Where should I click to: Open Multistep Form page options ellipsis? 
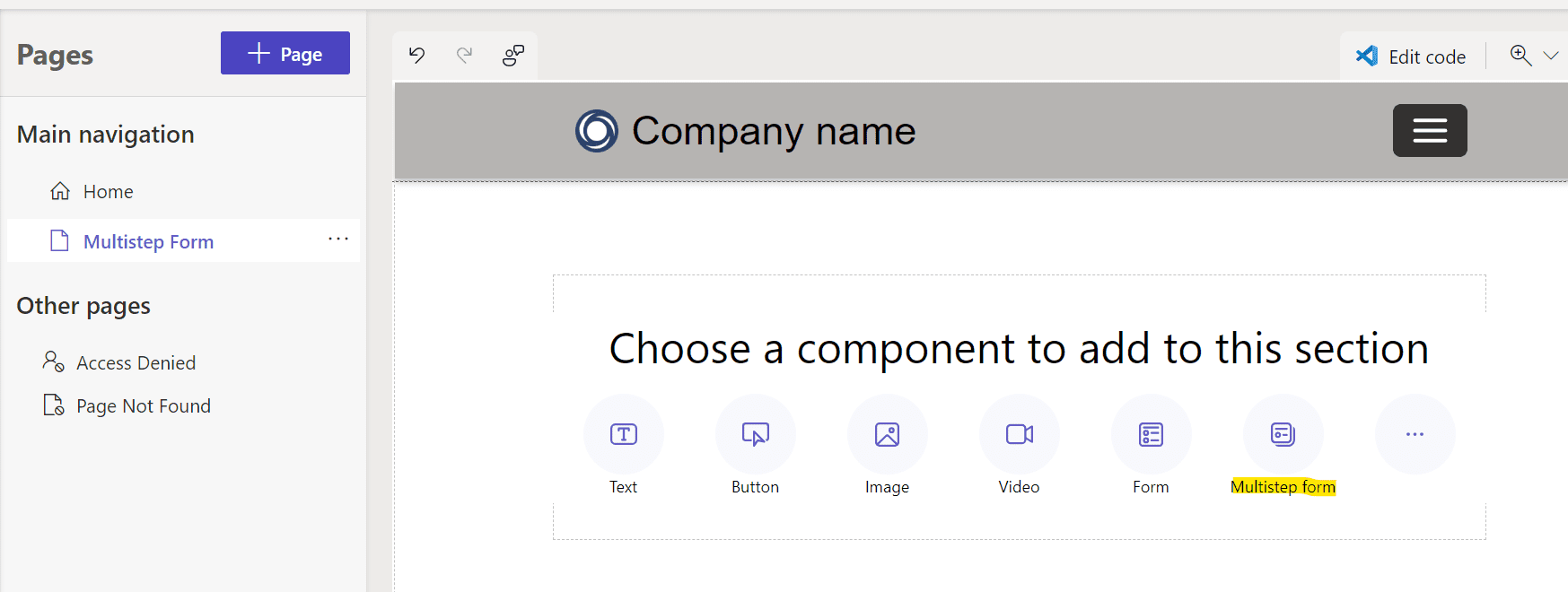coord(338,239)
